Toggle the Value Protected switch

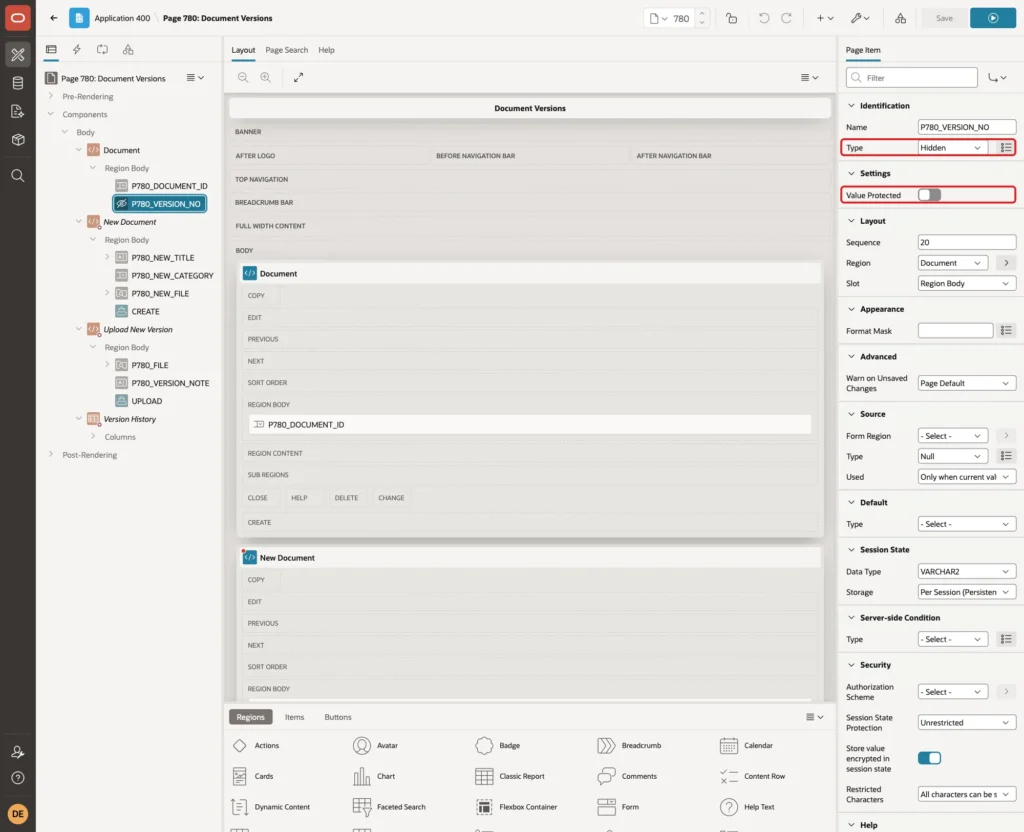click(x=929, y=195)
